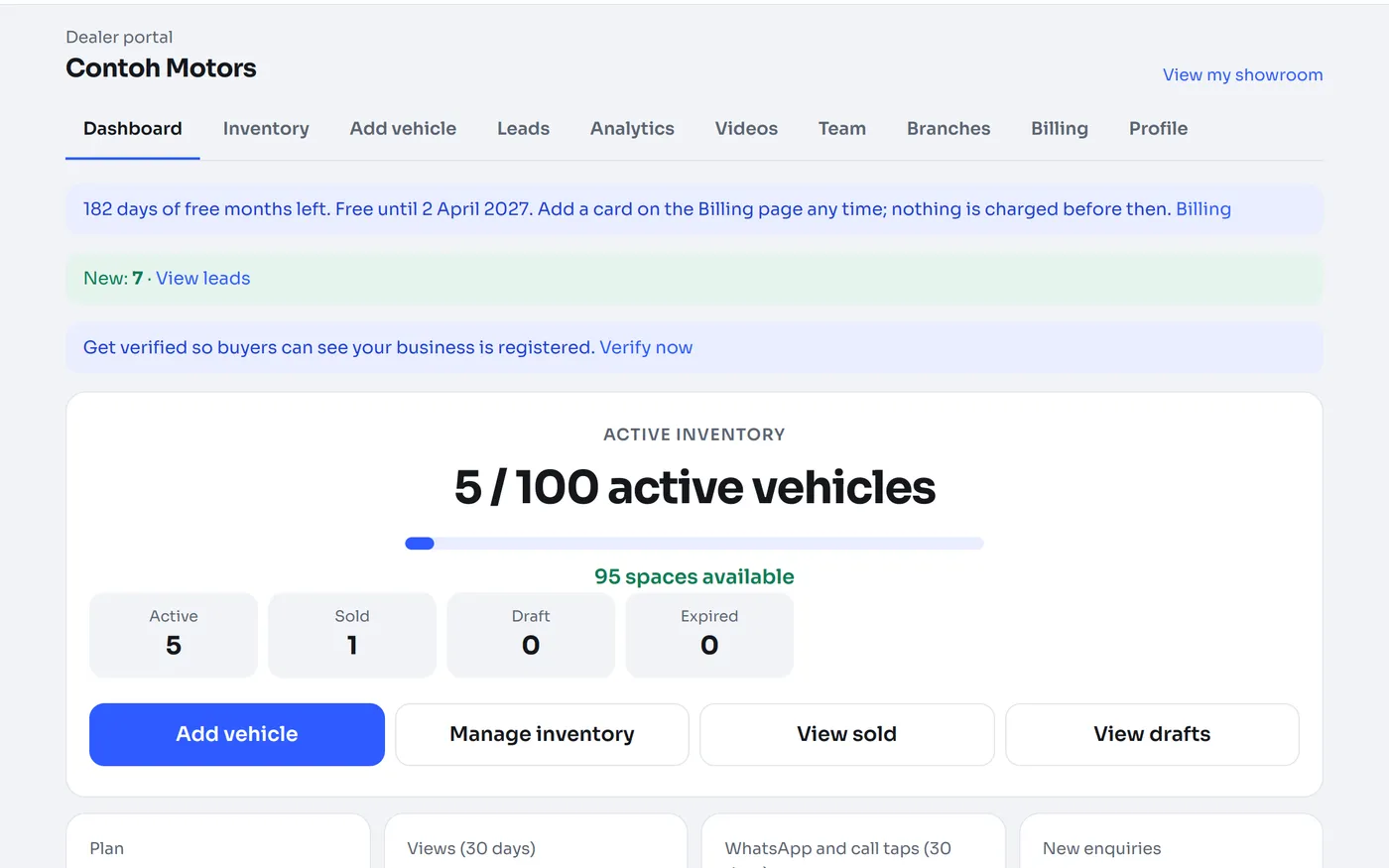The width and height of the screenshot is (1389, 868).
Task: Open the Videos tab
Action: click(746, 129)
